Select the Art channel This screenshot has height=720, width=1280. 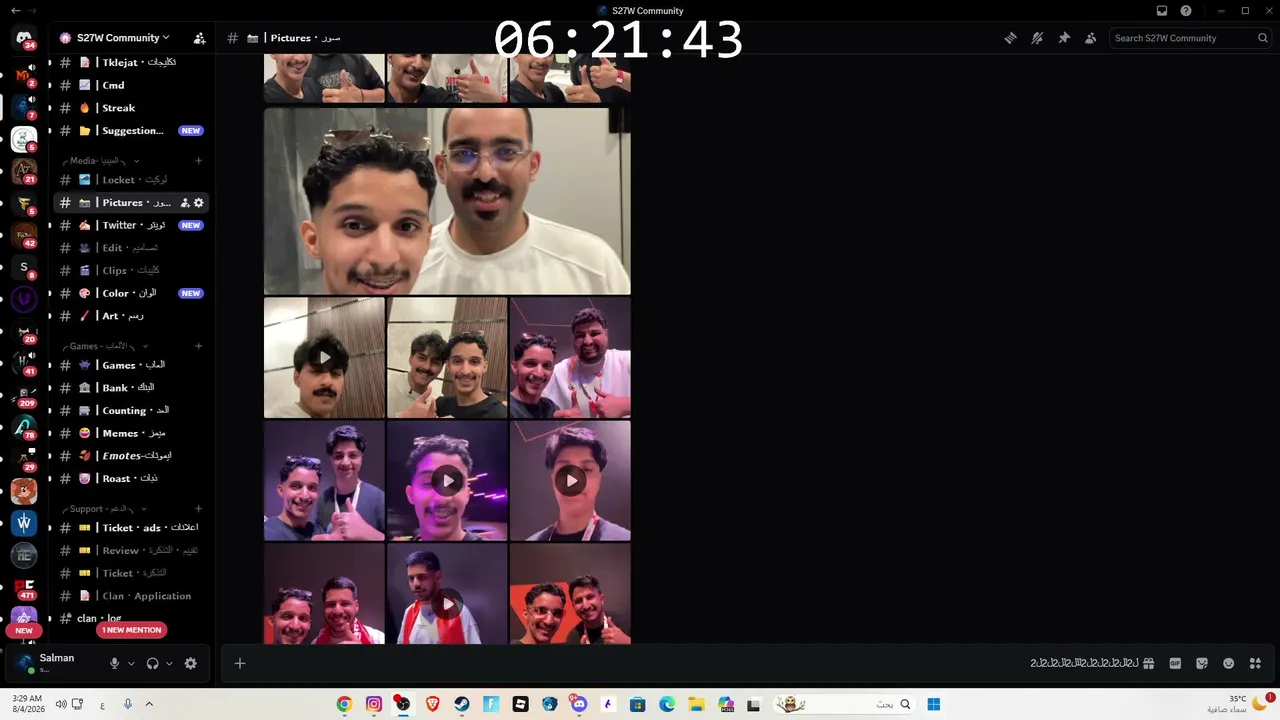(x=130, y=316)
